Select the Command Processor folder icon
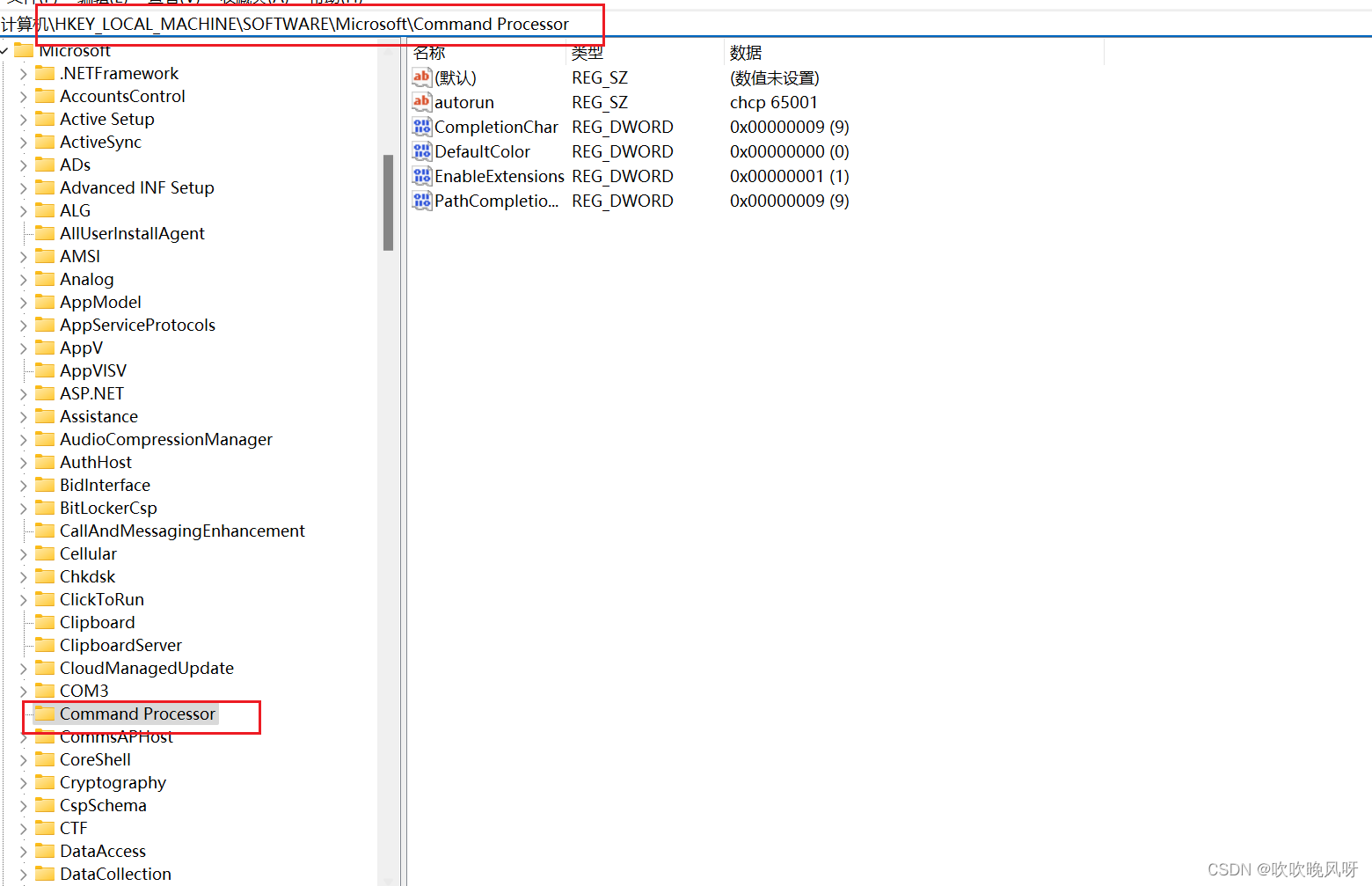The image size is (1372, 886). [x=45, y=714]
